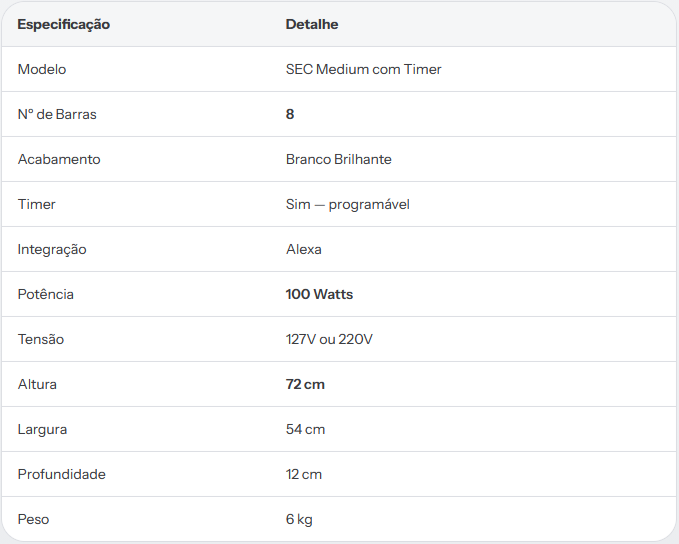Click the Altura row label
Screen dimensions: 679x544
pyautogui.click(x=37, y=385)
